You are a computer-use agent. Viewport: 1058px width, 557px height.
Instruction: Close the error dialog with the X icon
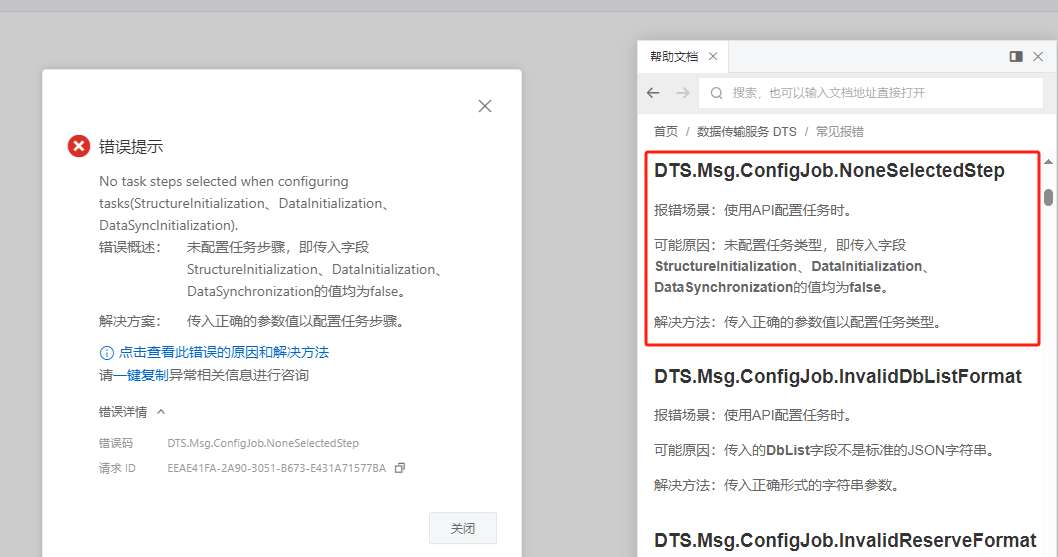click(485, 106)
